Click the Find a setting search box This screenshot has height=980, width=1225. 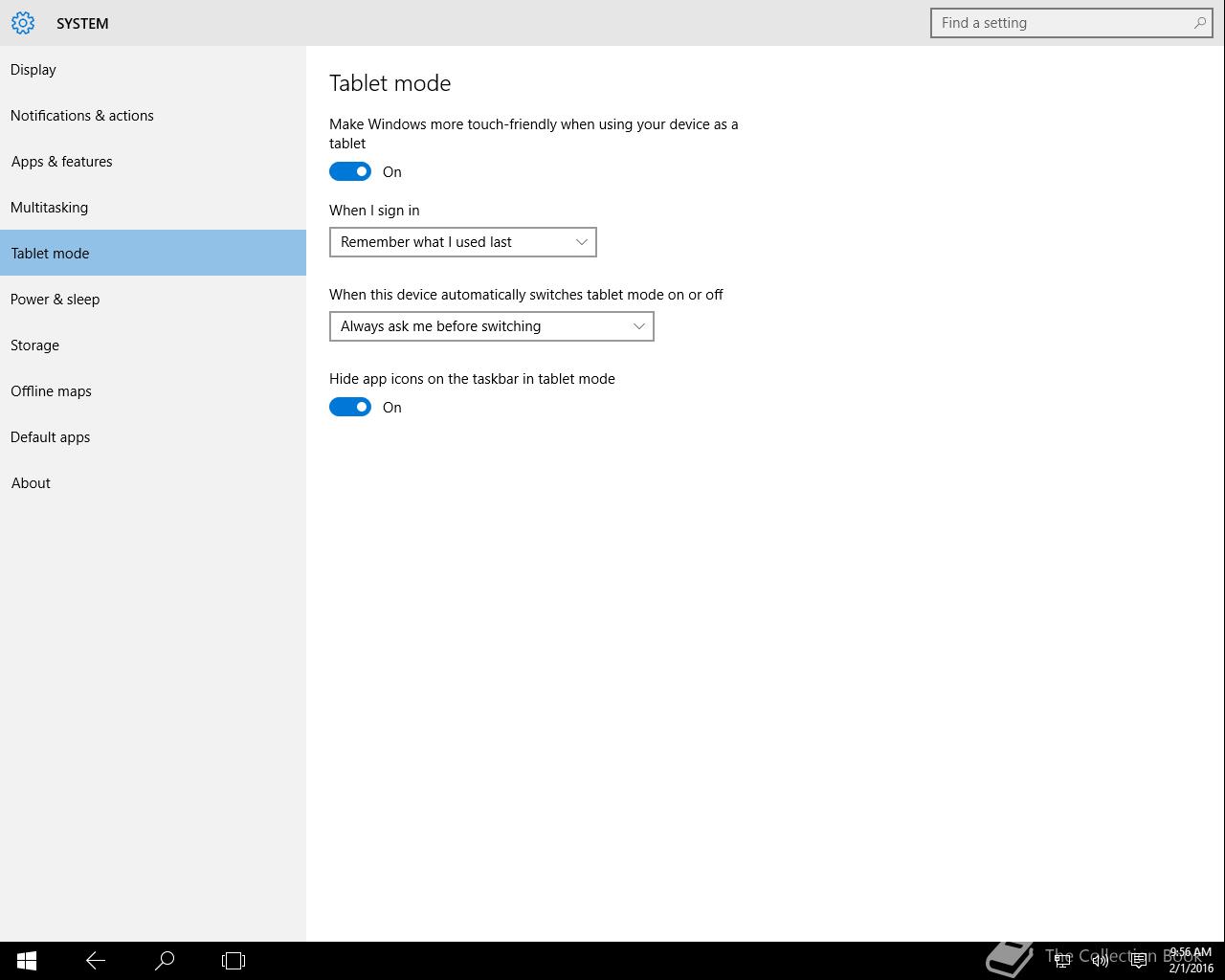pos(1072,23)
